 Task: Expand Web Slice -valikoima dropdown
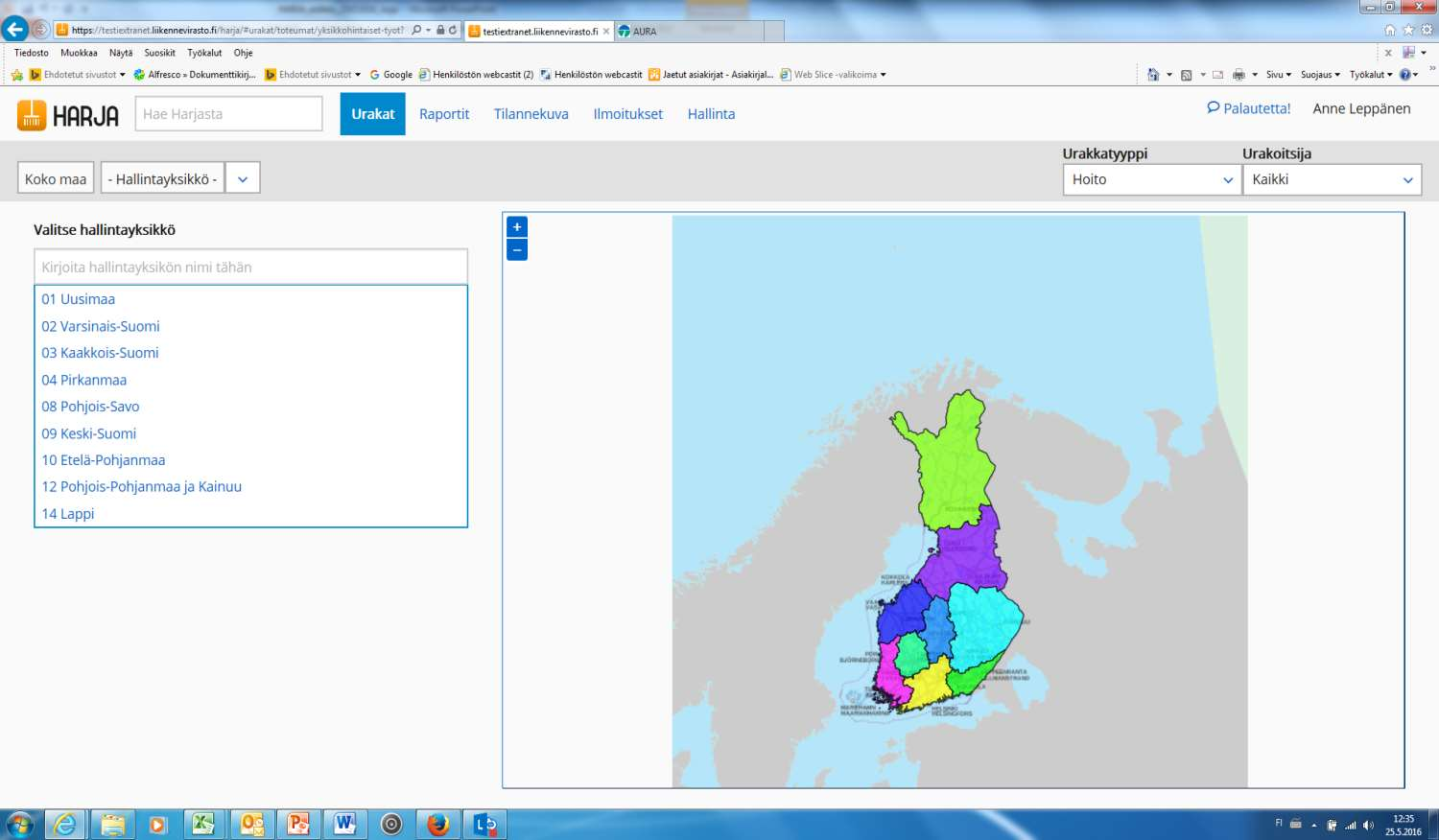(883, 75)
